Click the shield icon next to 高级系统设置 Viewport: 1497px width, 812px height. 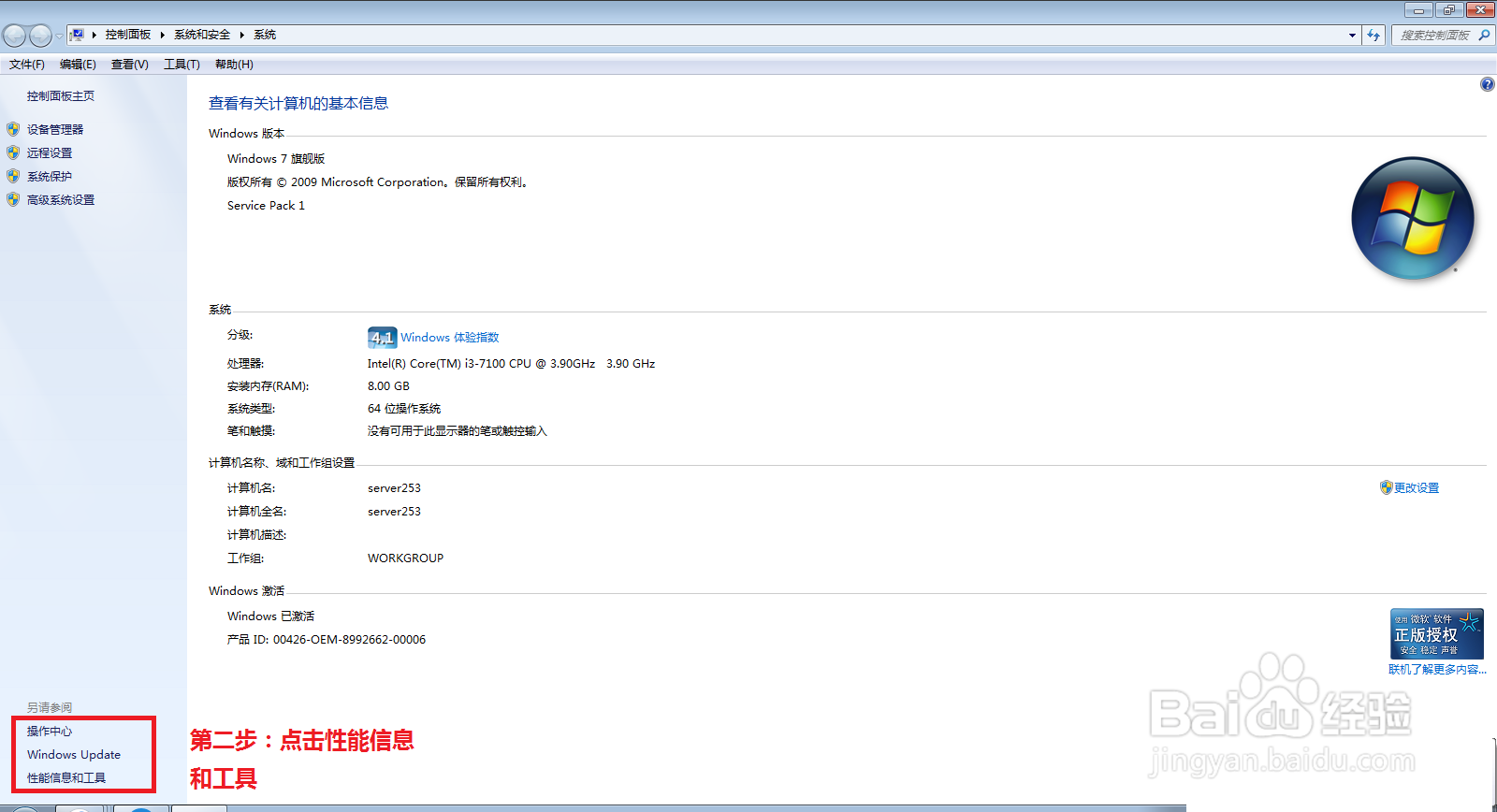13,199
